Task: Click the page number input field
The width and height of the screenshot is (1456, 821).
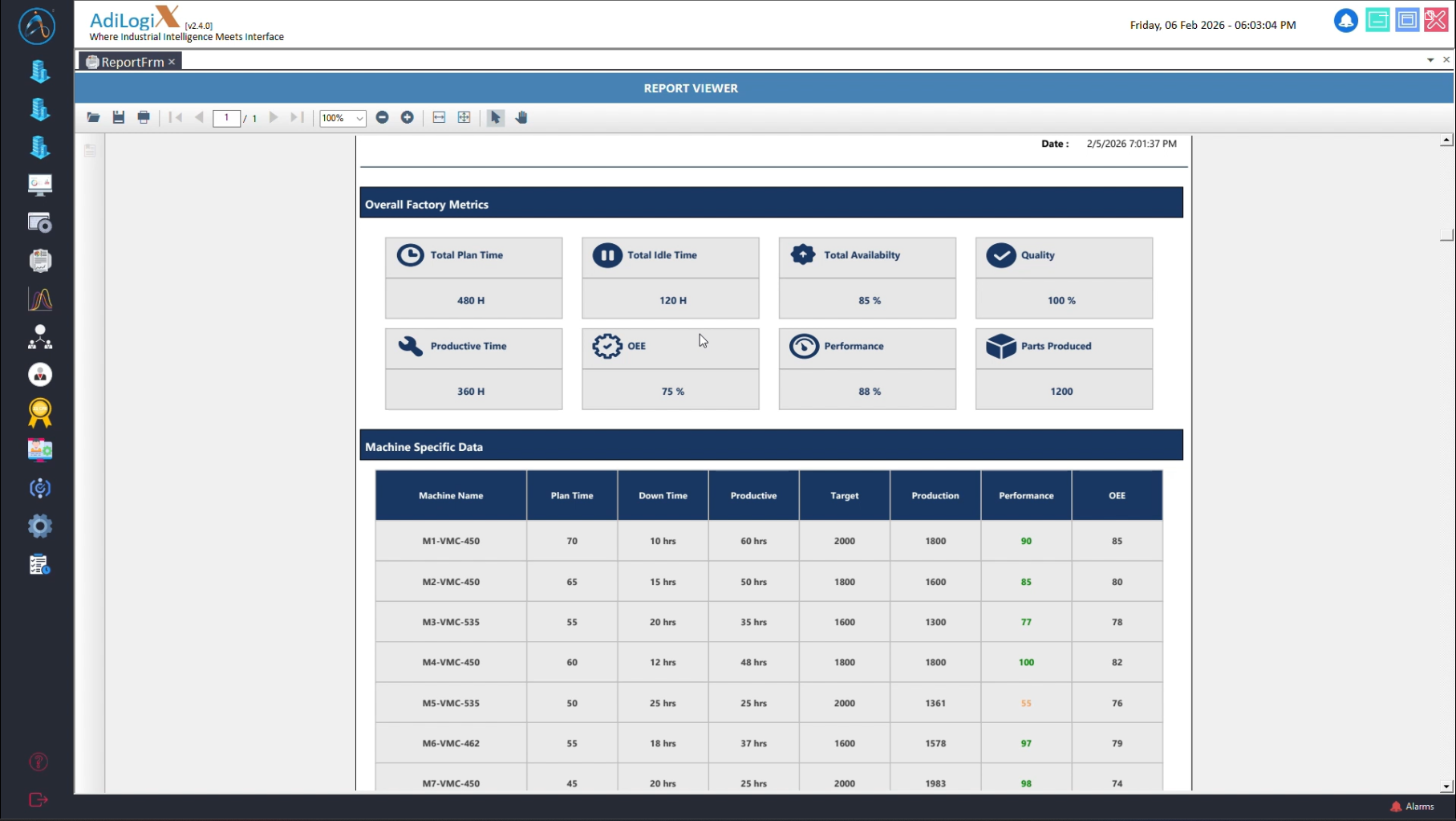Action: point(226,118)
